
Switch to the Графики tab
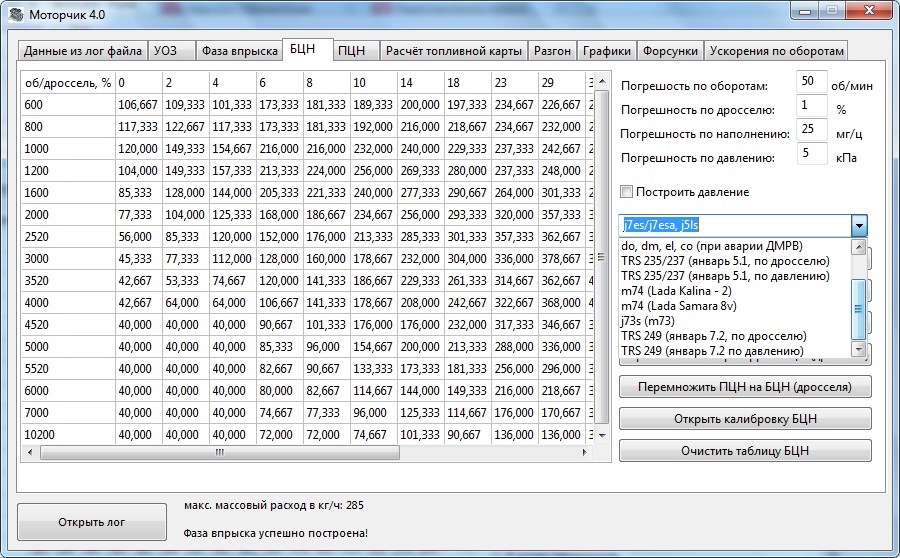[606, 51]
